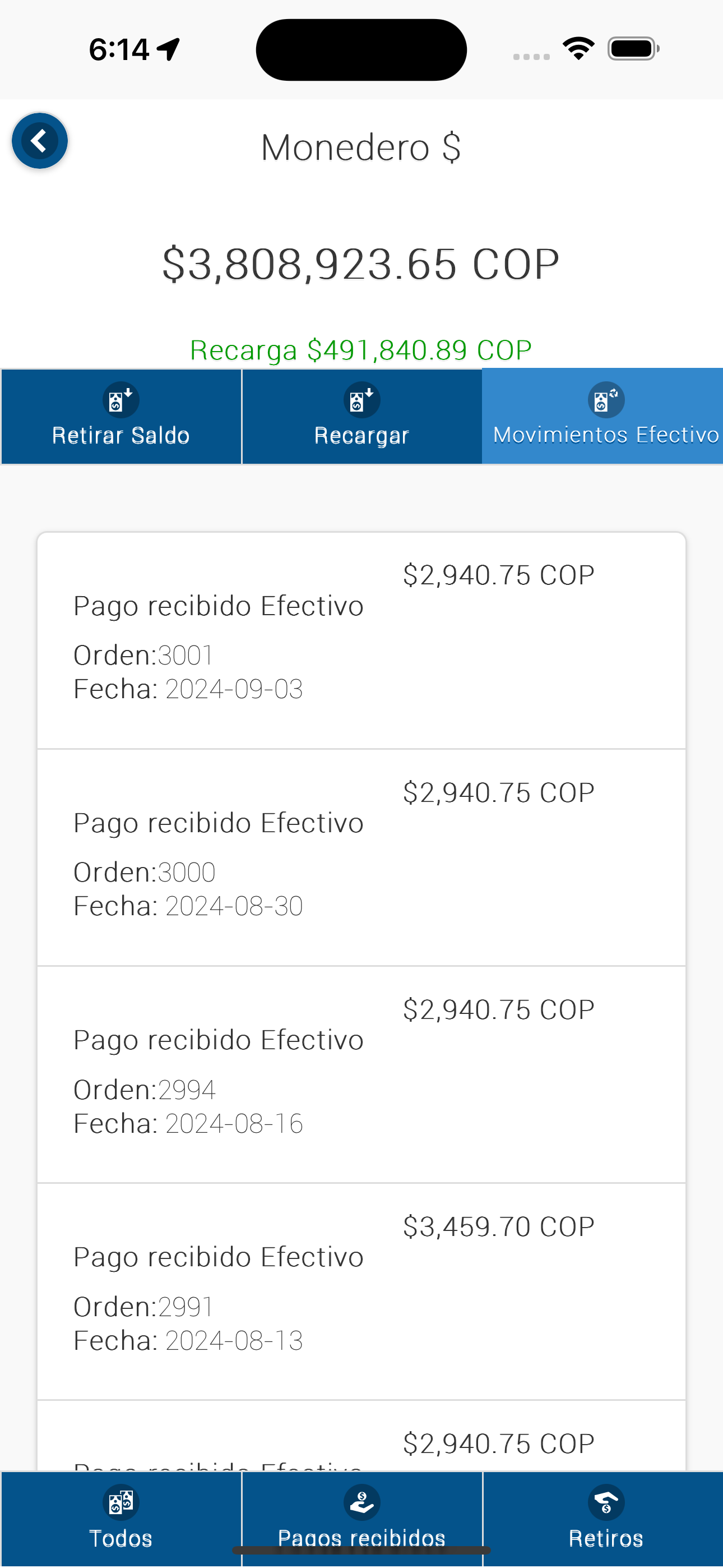Tap the Wi-Fi status icon
This screenshot has height=1568, width=723.
point(578,49)
